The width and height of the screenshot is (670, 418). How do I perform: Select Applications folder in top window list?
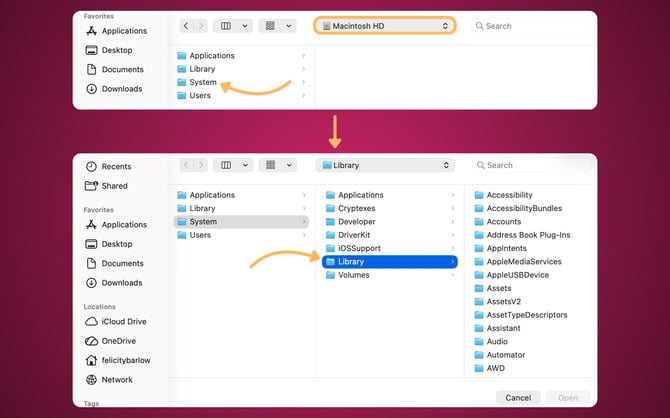pyautogui.click(x=206, y=56)
